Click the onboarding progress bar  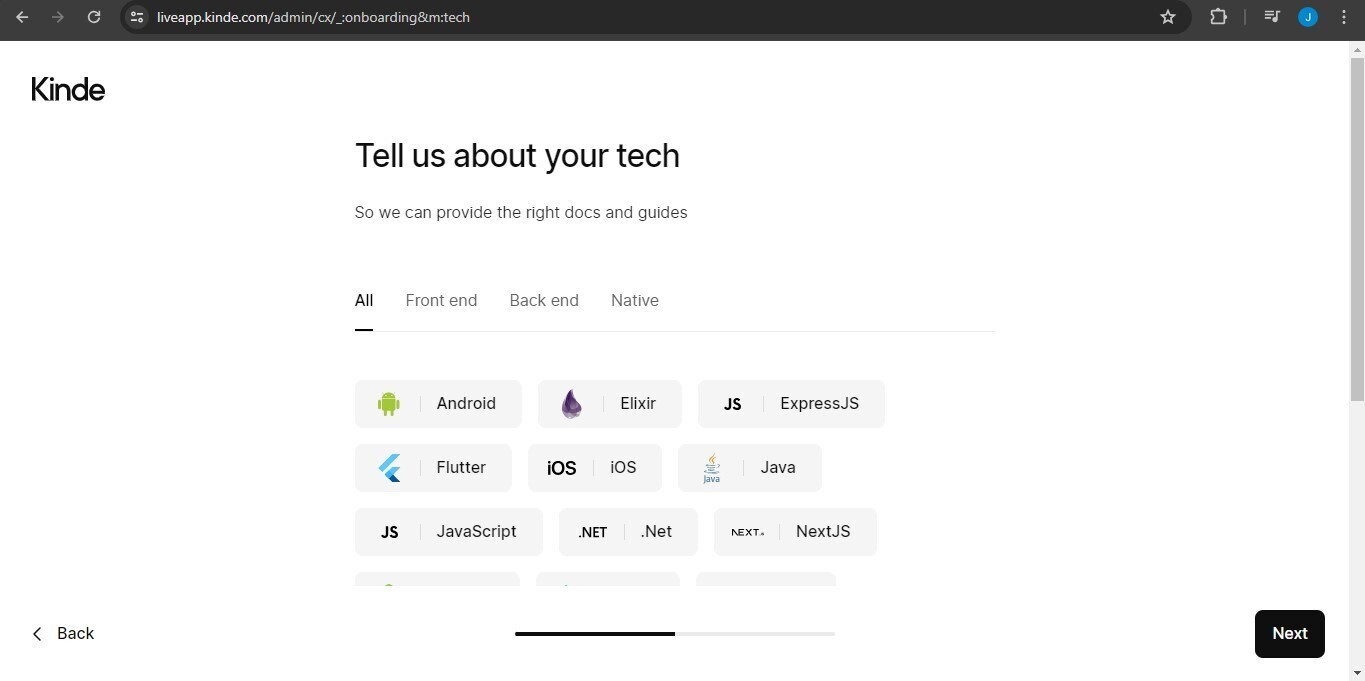pos(675,633)
